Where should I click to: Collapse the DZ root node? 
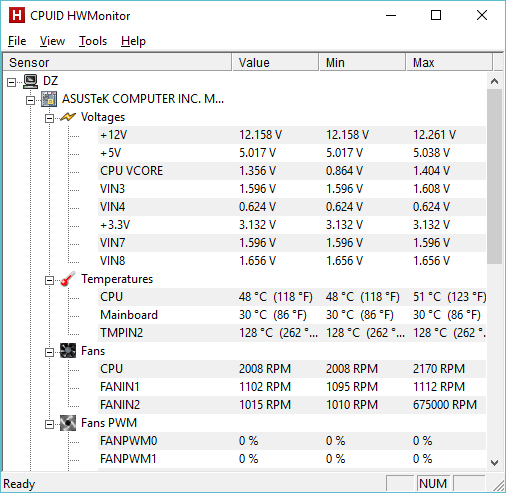(x=11, y=82)
